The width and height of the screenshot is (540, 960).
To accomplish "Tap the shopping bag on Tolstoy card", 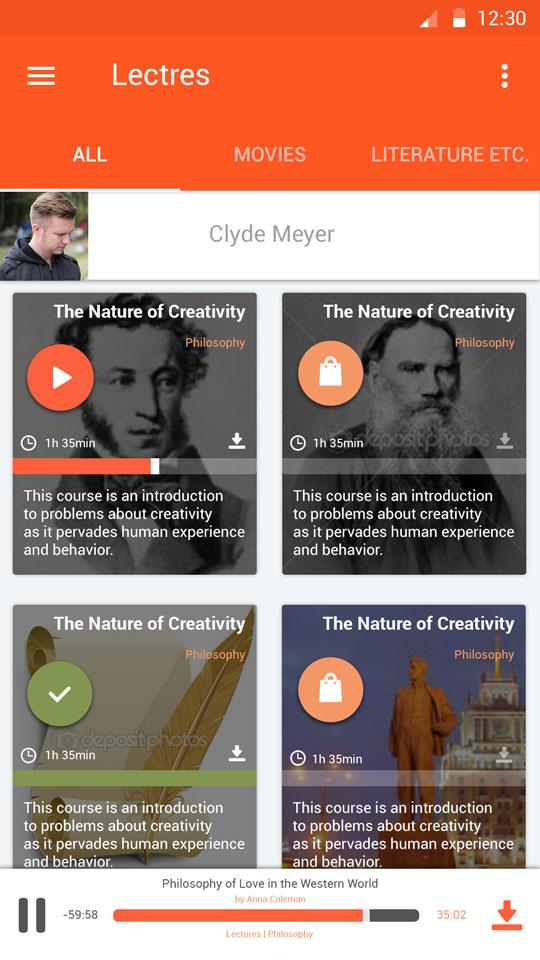I will pyautogui.click(x=331, y=373).
